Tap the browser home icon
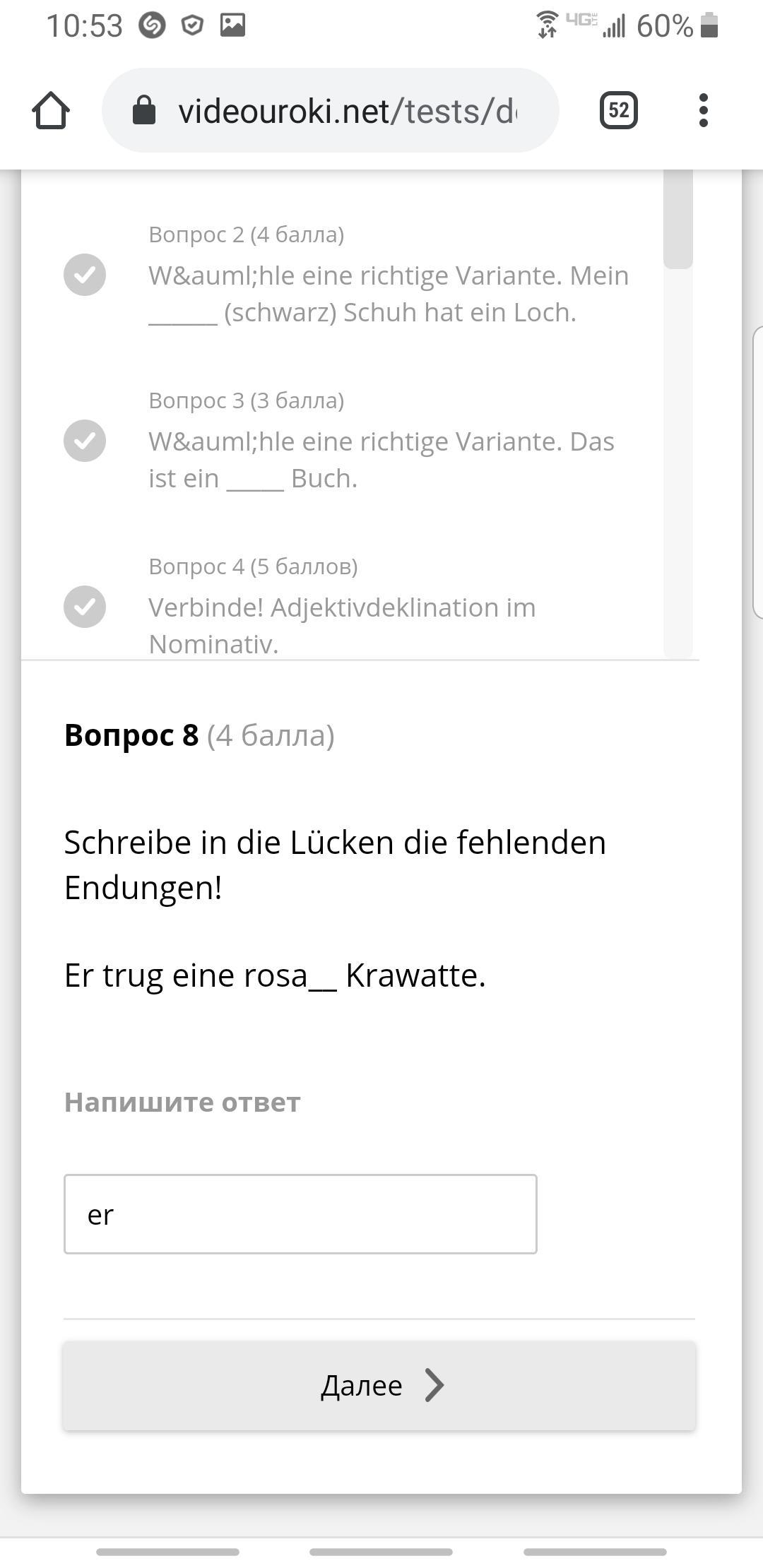Image resolution: width=763 pixels, height=1568 pixels. tap(51, 111)
